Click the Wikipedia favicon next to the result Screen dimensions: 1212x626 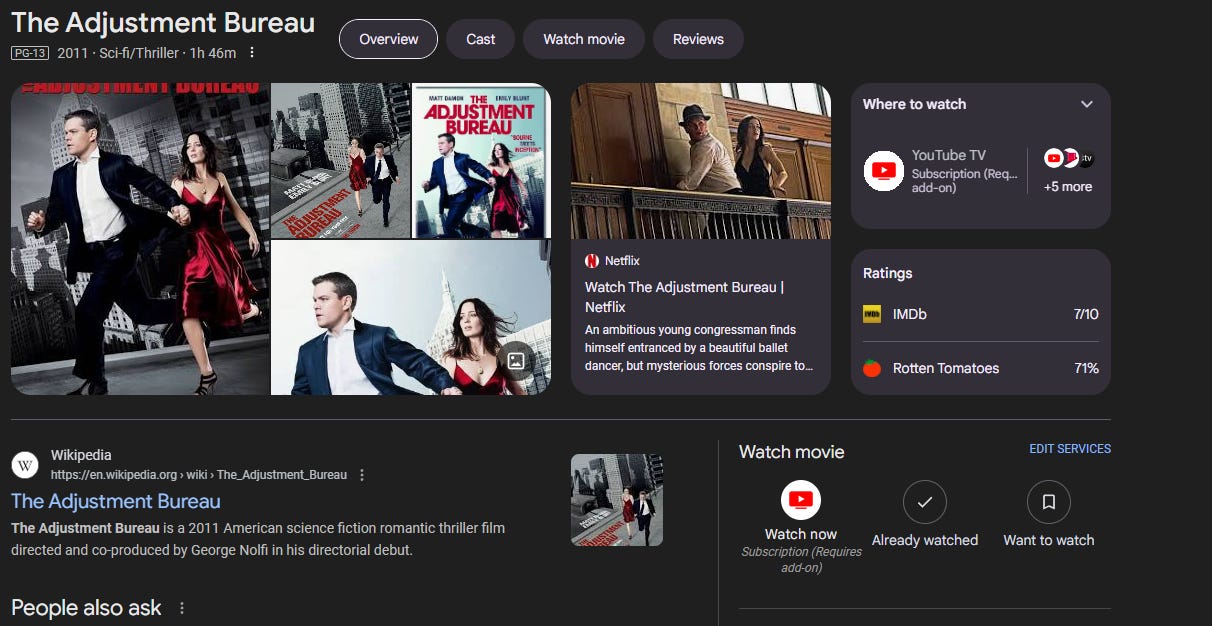[x=25, y=465]
